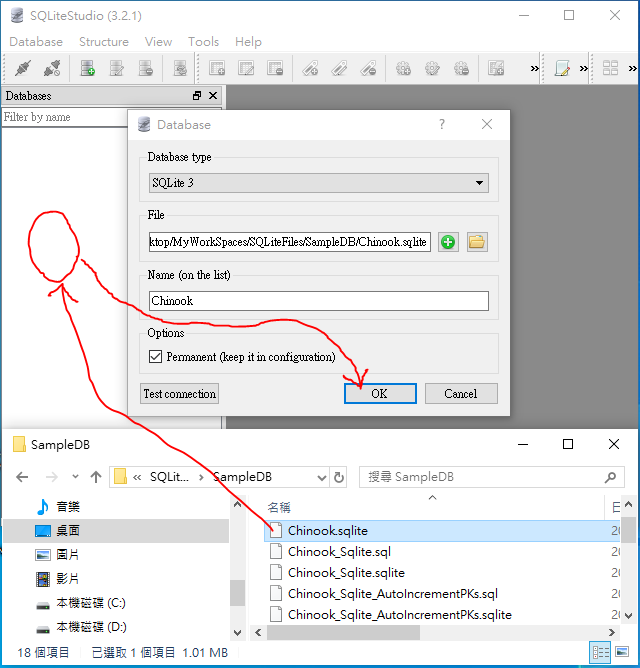Open the Database menu
Image resolution: width=640 pixels, height=668 pixels.
(x=36, y=42)
